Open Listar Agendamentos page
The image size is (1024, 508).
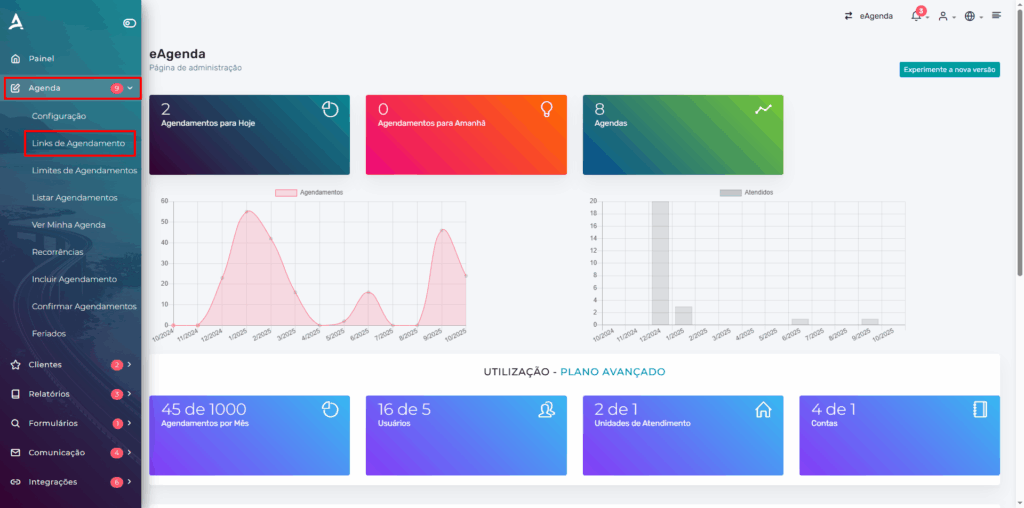(x=74, y=197)
